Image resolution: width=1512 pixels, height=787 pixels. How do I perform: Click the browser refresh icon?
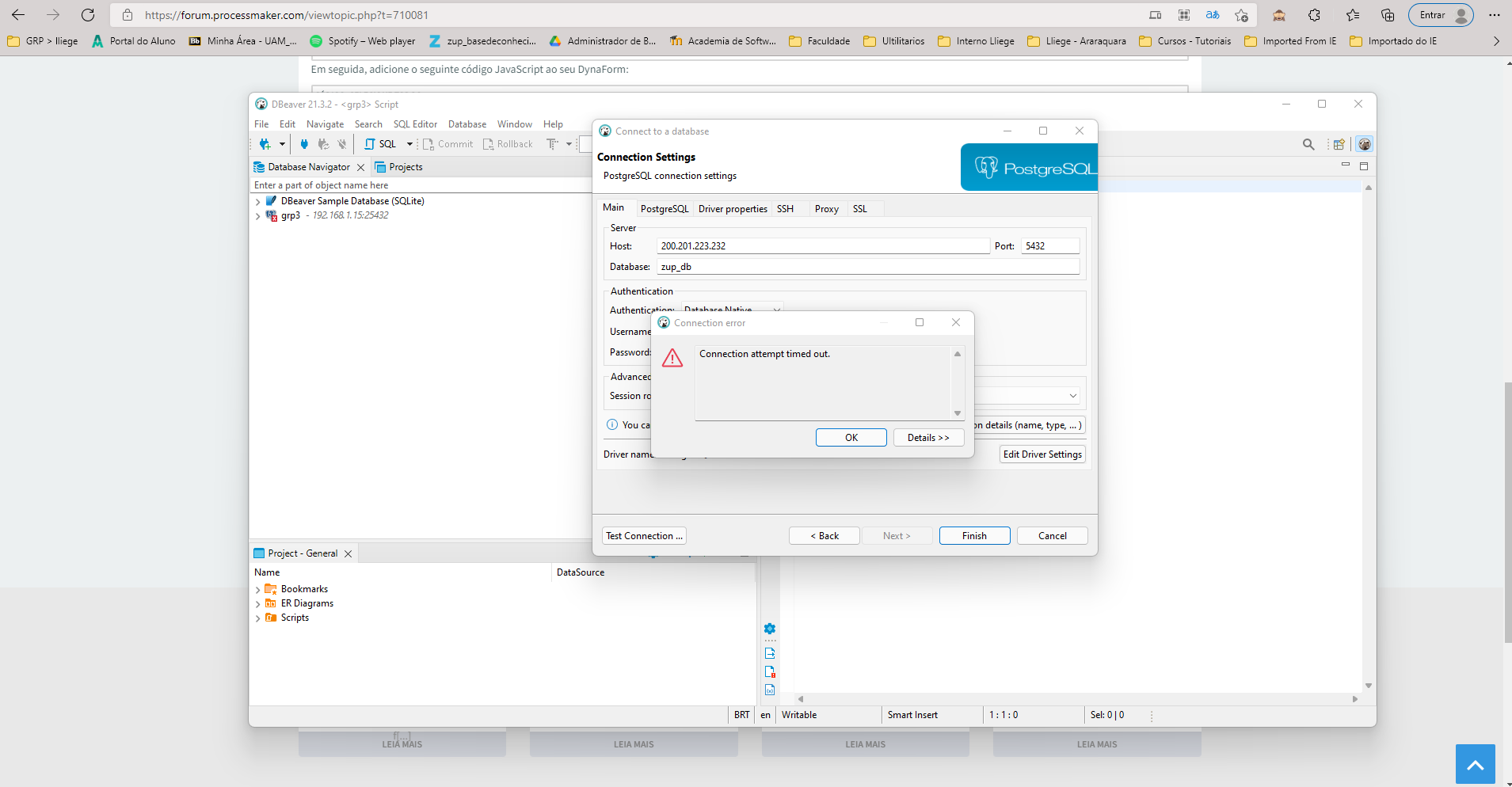click(88, 15)
